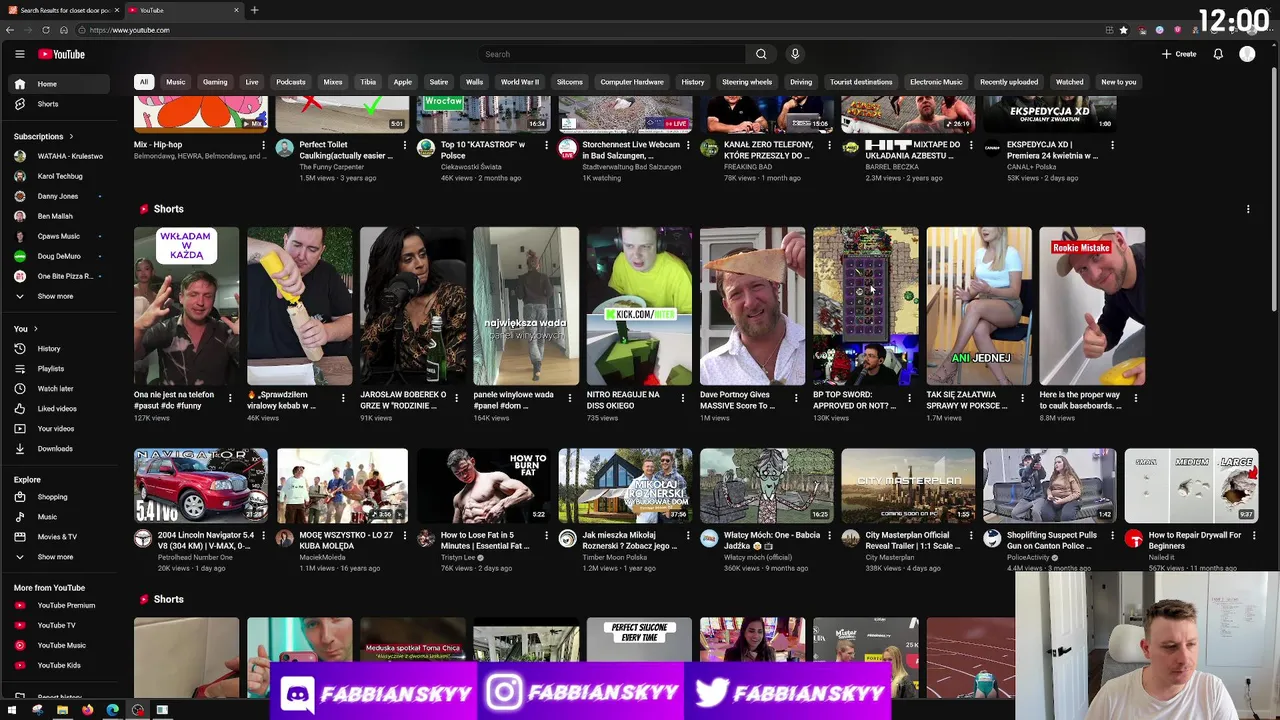The width and height of the screenshot is (1280, 720).
Task: Open the account avatar menu
Action: tap(1247, 54)
